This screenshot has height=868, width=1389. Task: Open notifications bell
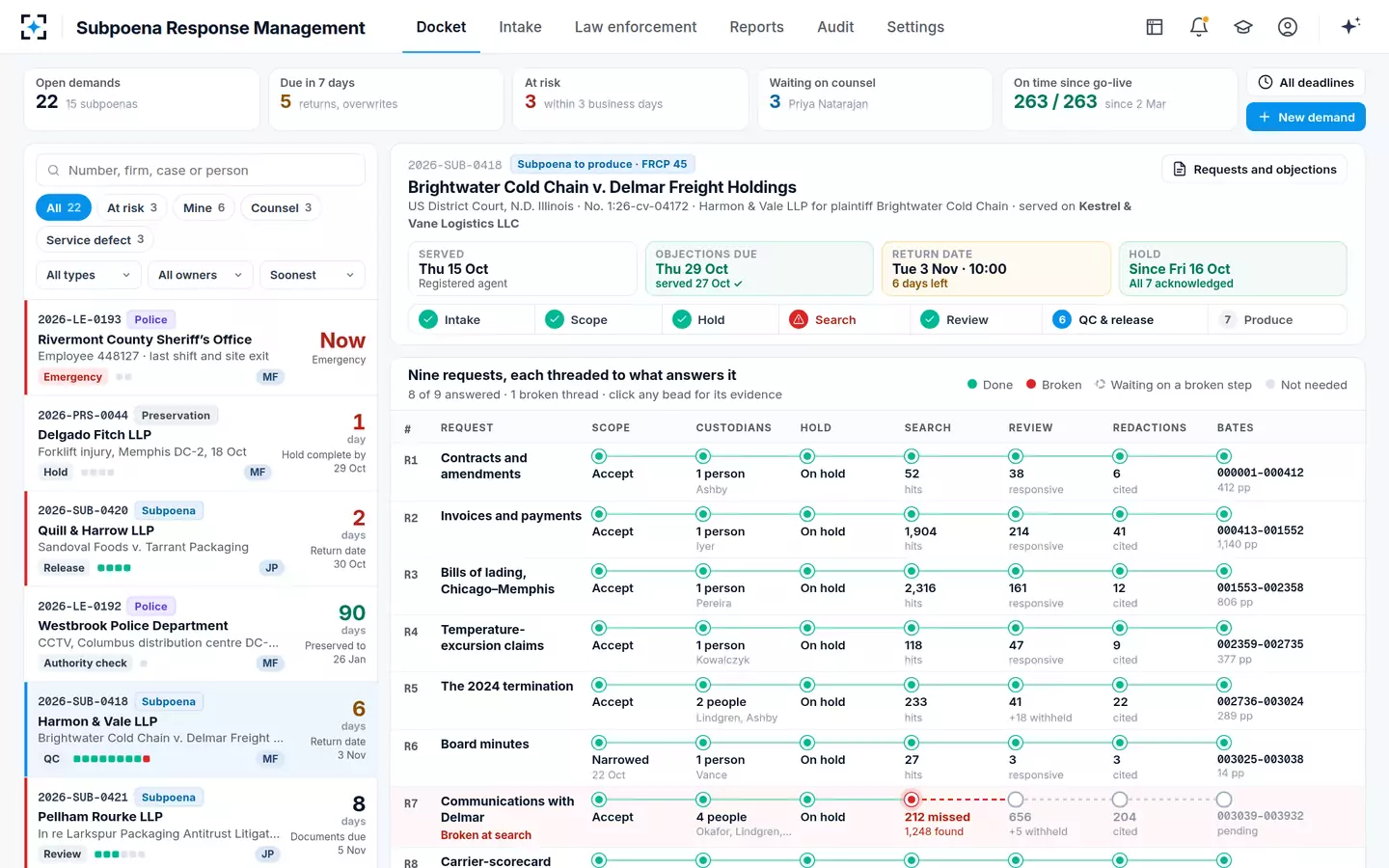pyautogui.click(x=1199, y=27)
